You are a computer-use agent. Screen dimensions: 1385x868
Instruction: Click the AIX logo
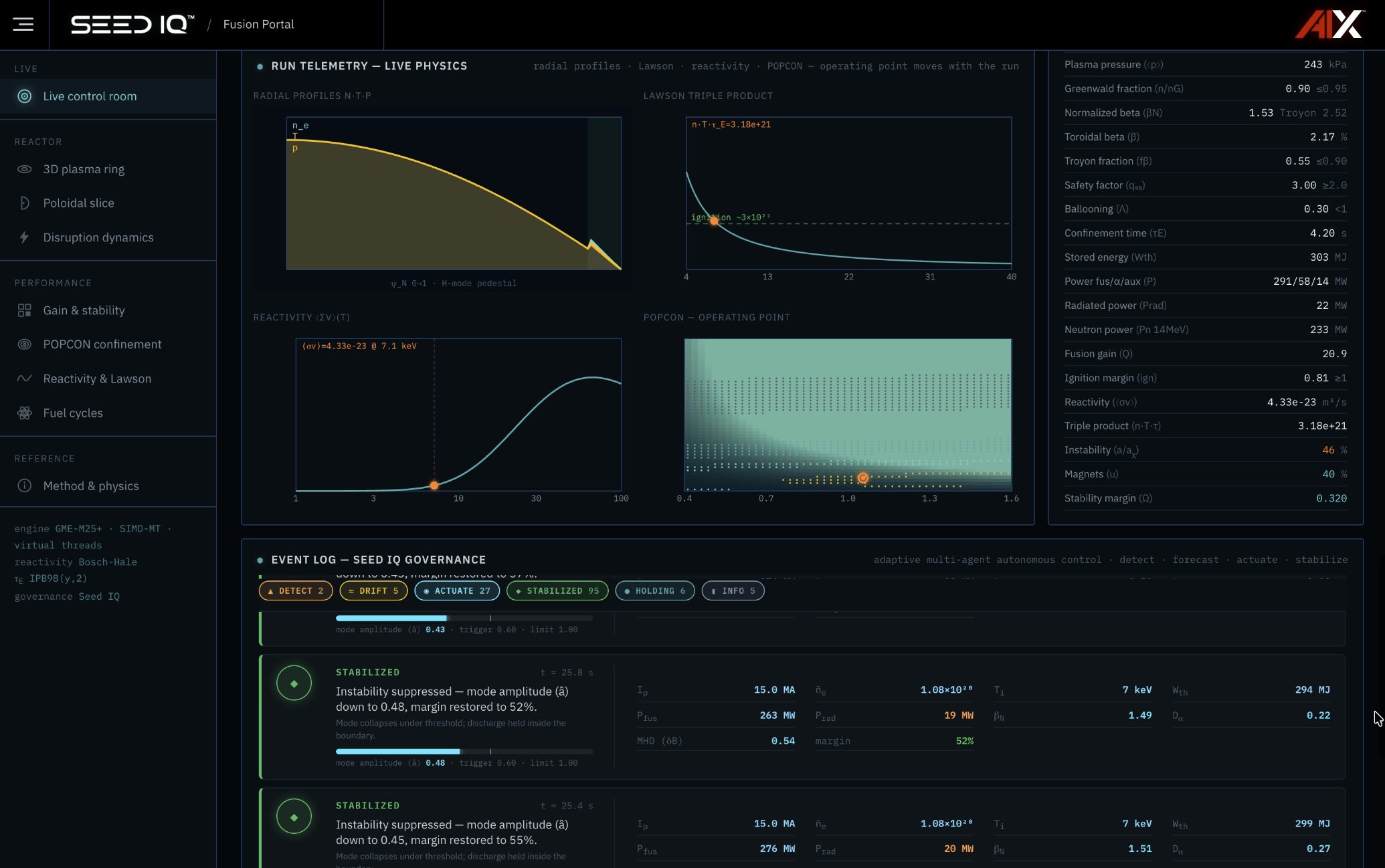(1330, 25)
